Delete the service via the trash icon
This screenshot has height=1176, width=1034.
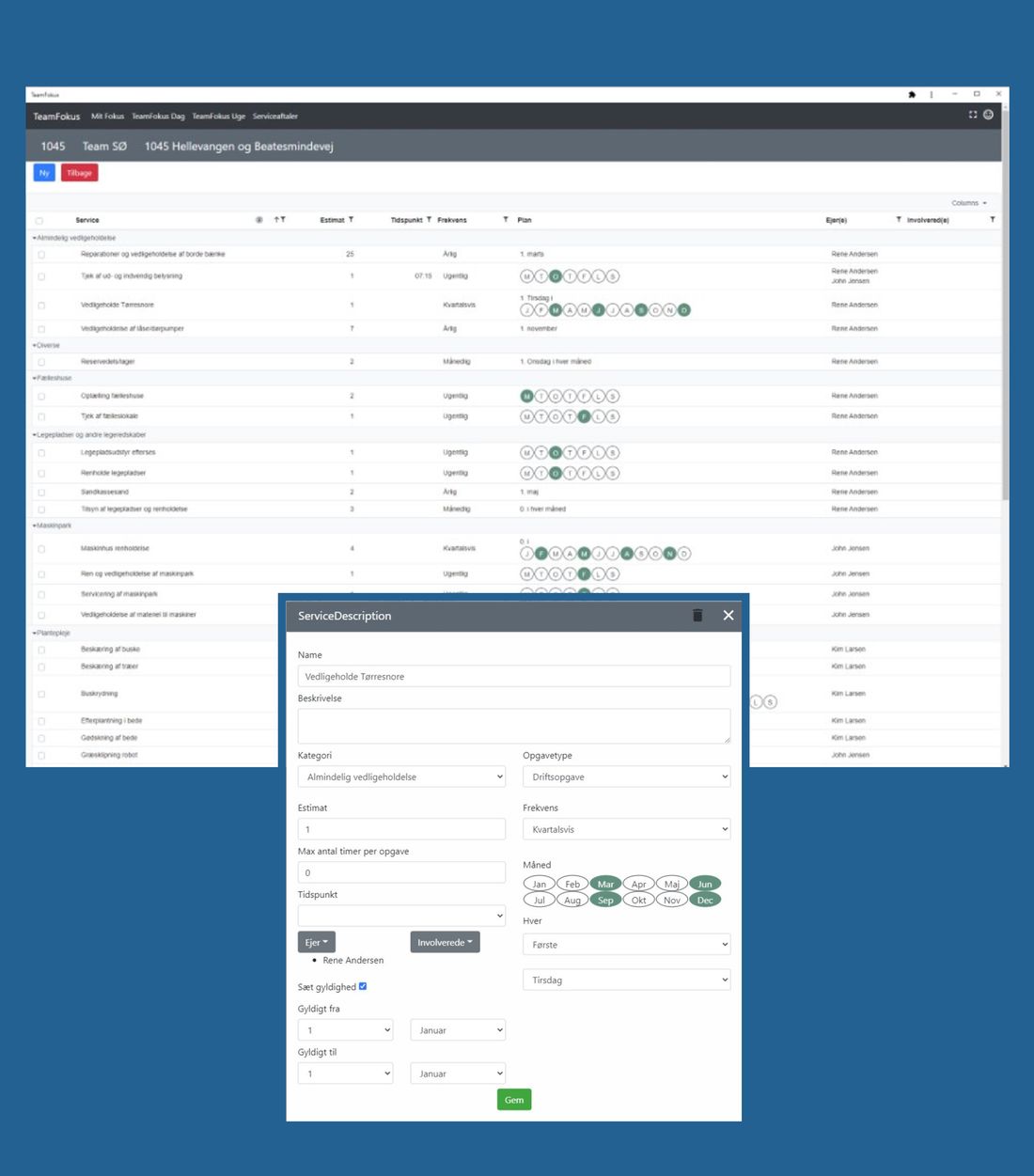(697, 616)
